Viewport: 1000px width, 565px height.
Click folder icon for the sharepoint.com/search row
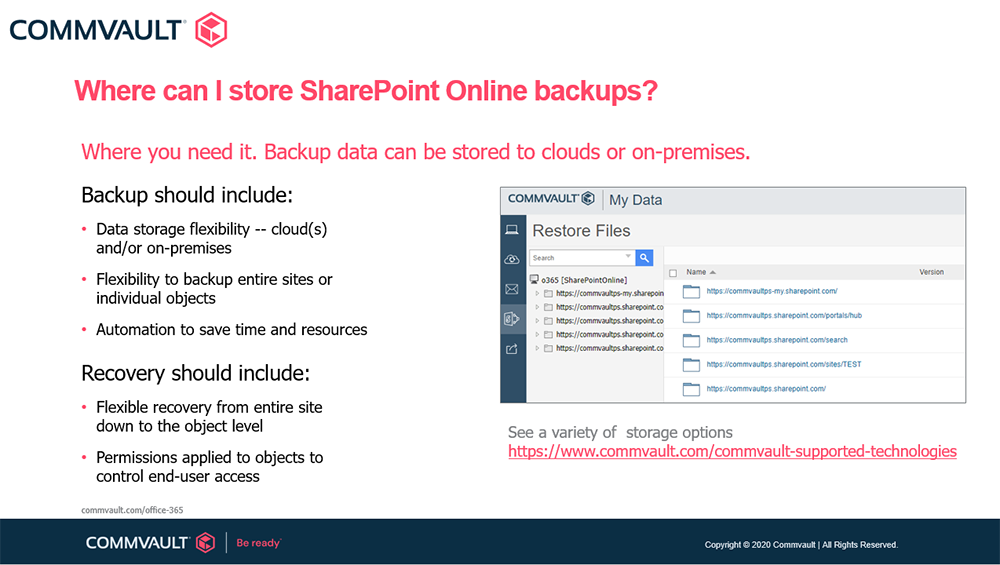pyautogui.click(x=691, y=340)
